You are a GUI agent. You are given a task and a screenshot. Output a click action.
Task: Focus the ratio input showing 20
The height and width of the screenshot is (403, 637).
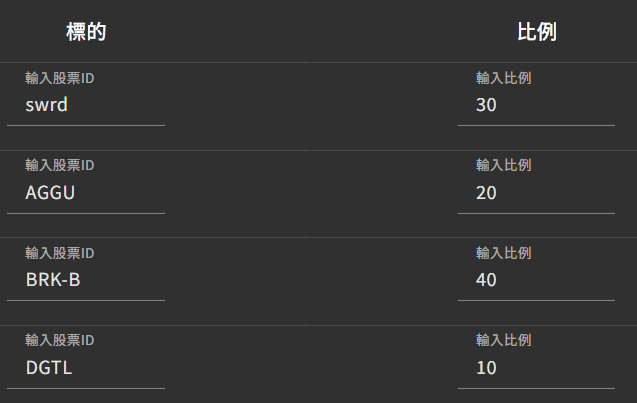[x=536, y=192]
